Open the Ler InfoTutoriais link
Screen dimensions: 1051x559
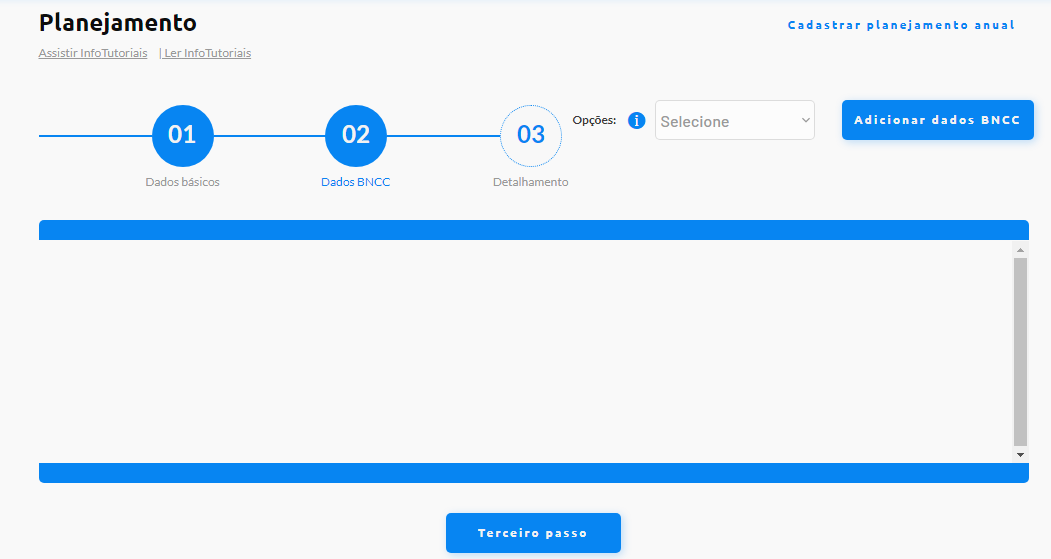pos(207,53)
